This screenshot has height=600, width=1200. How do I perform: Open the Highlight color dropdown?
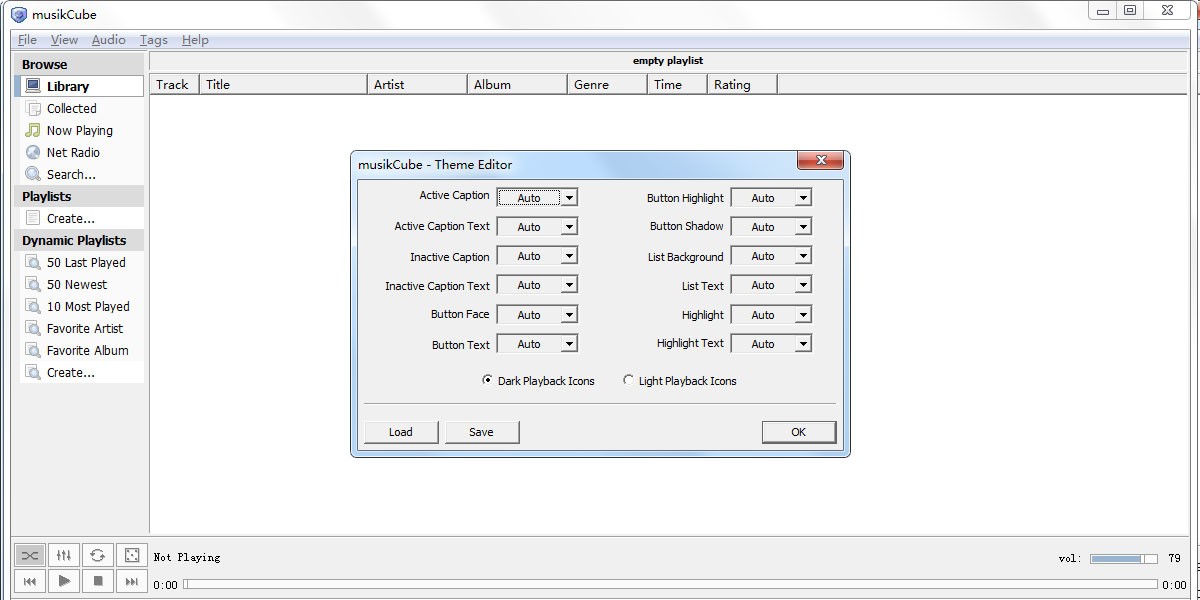(771, 315)
